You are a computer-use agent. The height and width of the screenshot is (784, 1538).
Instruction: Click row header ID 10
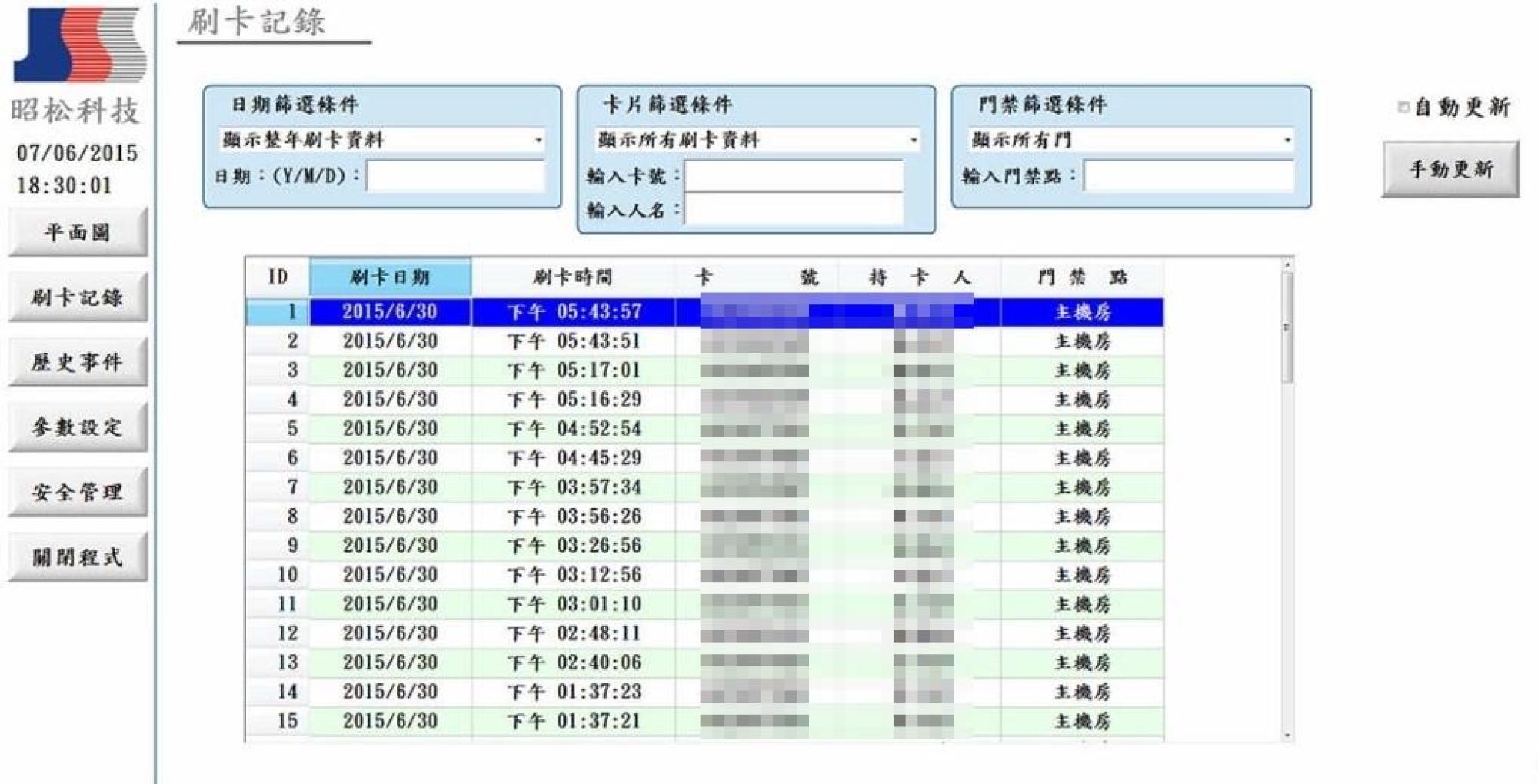click(x=278, y=575)
